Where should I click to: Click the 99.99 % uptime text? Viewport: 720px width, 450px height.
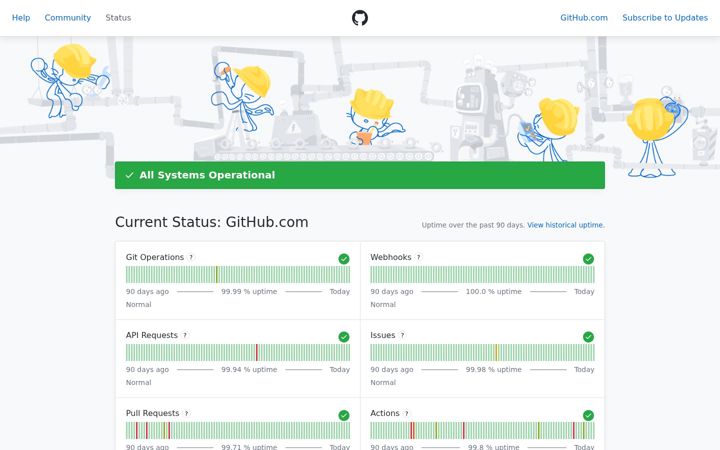[249, 292]
